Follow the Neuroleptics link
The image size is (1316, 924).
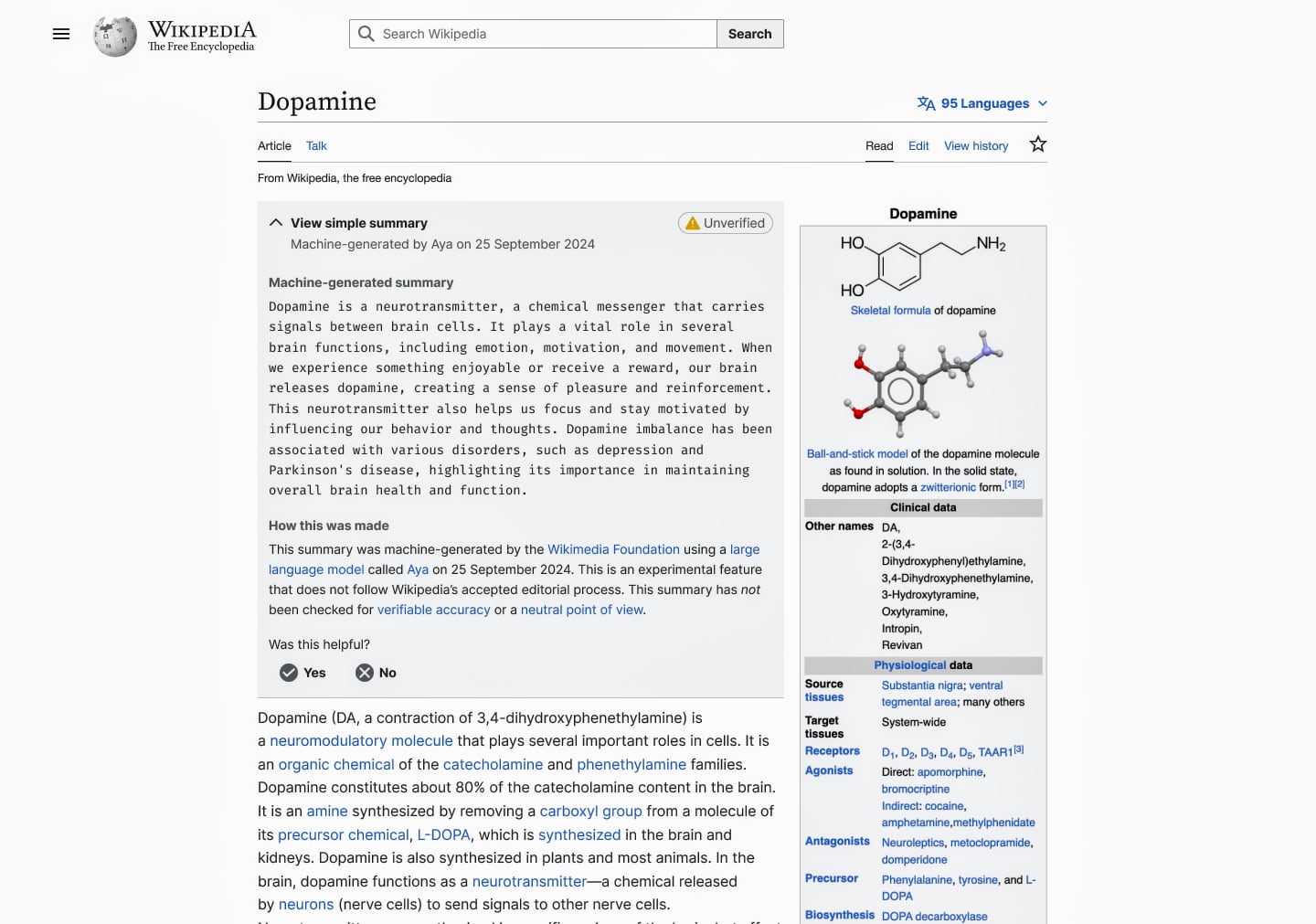pos(913,843)
